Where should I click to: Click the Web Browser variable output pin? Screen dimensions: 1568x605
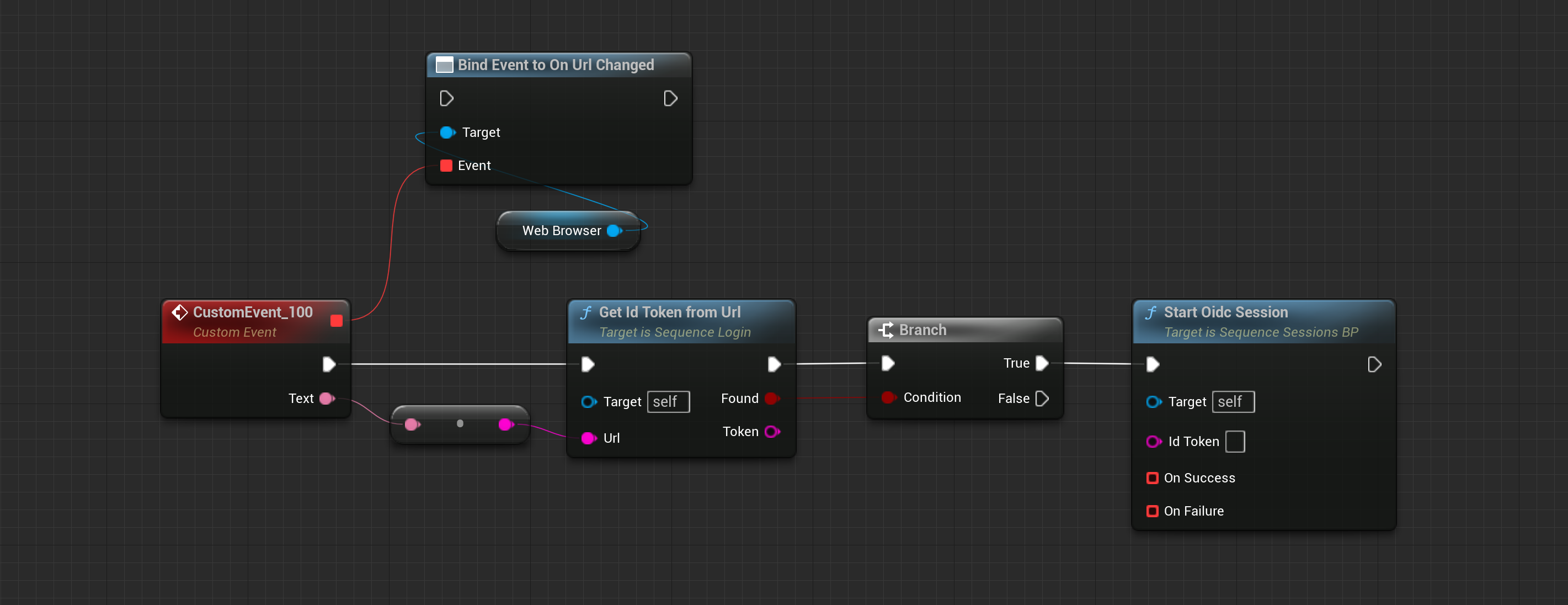pyautogui.click(x=614, y=230)
